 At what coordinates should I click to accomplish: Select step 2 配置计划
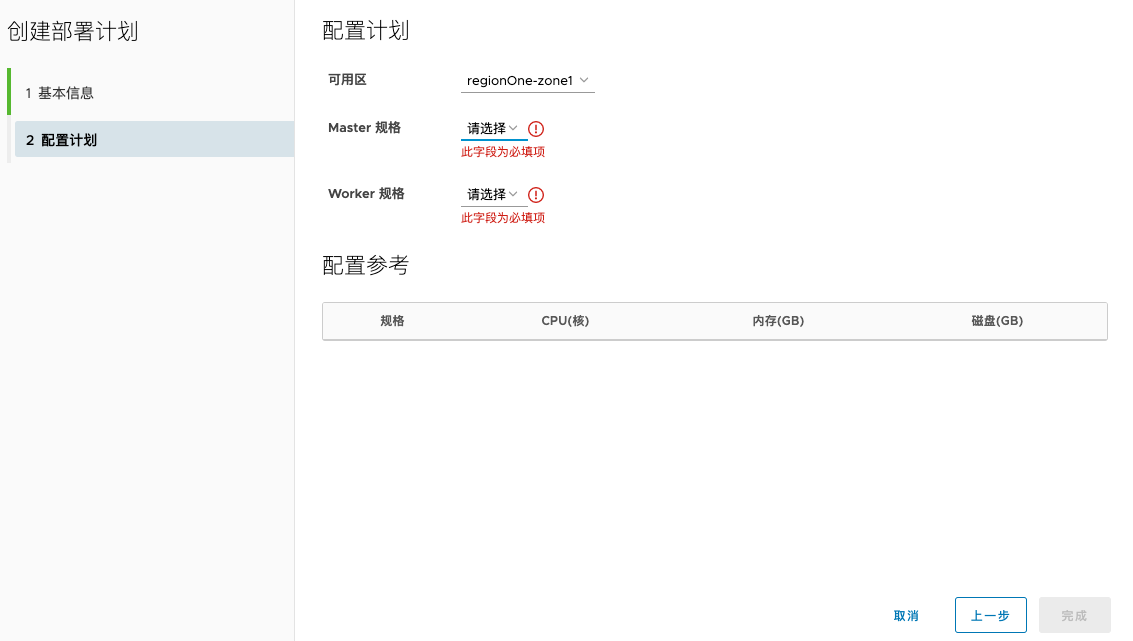point(154,139)
